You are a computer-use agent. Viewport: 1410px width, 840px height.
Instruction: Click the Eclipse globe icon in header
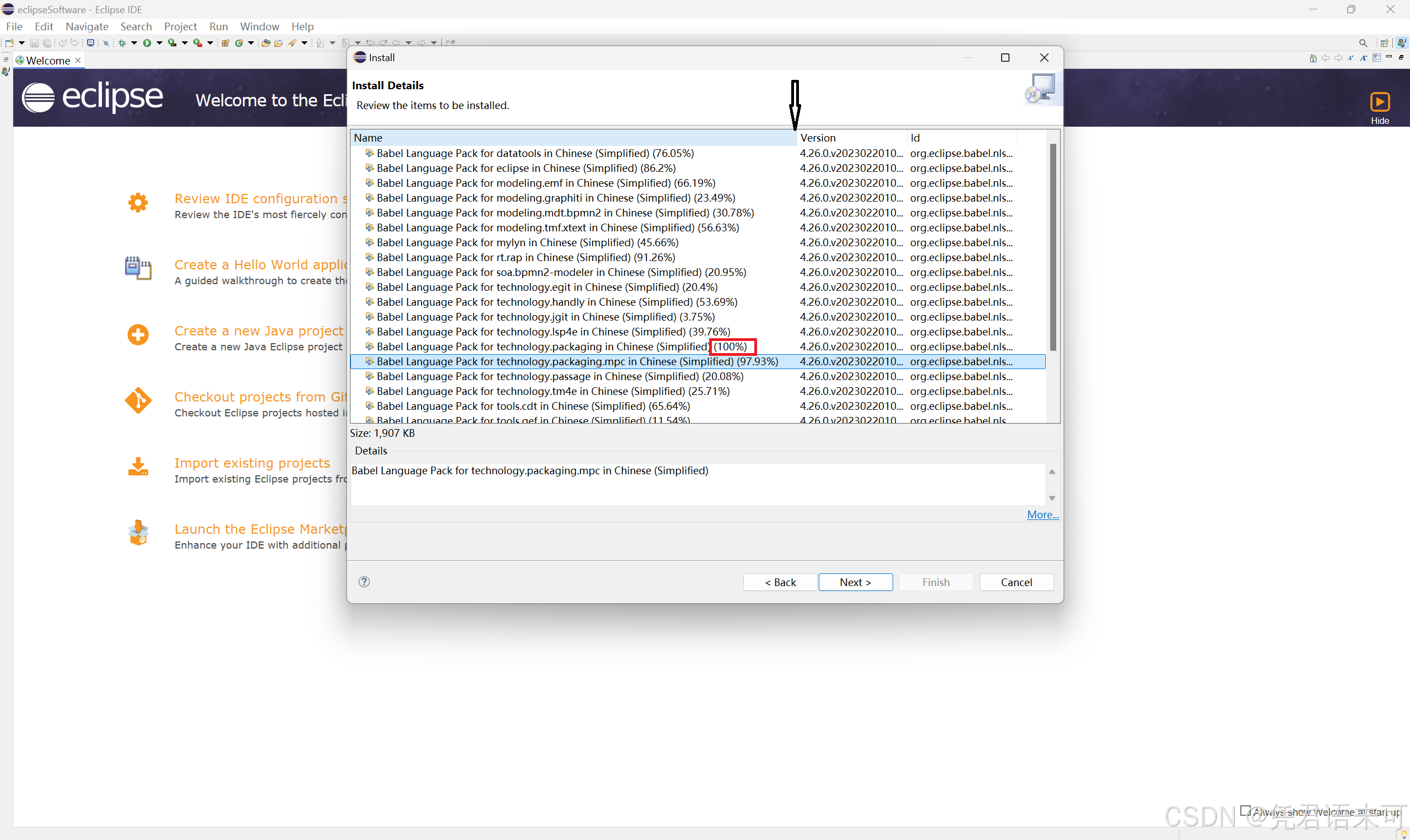click(40, 97)
